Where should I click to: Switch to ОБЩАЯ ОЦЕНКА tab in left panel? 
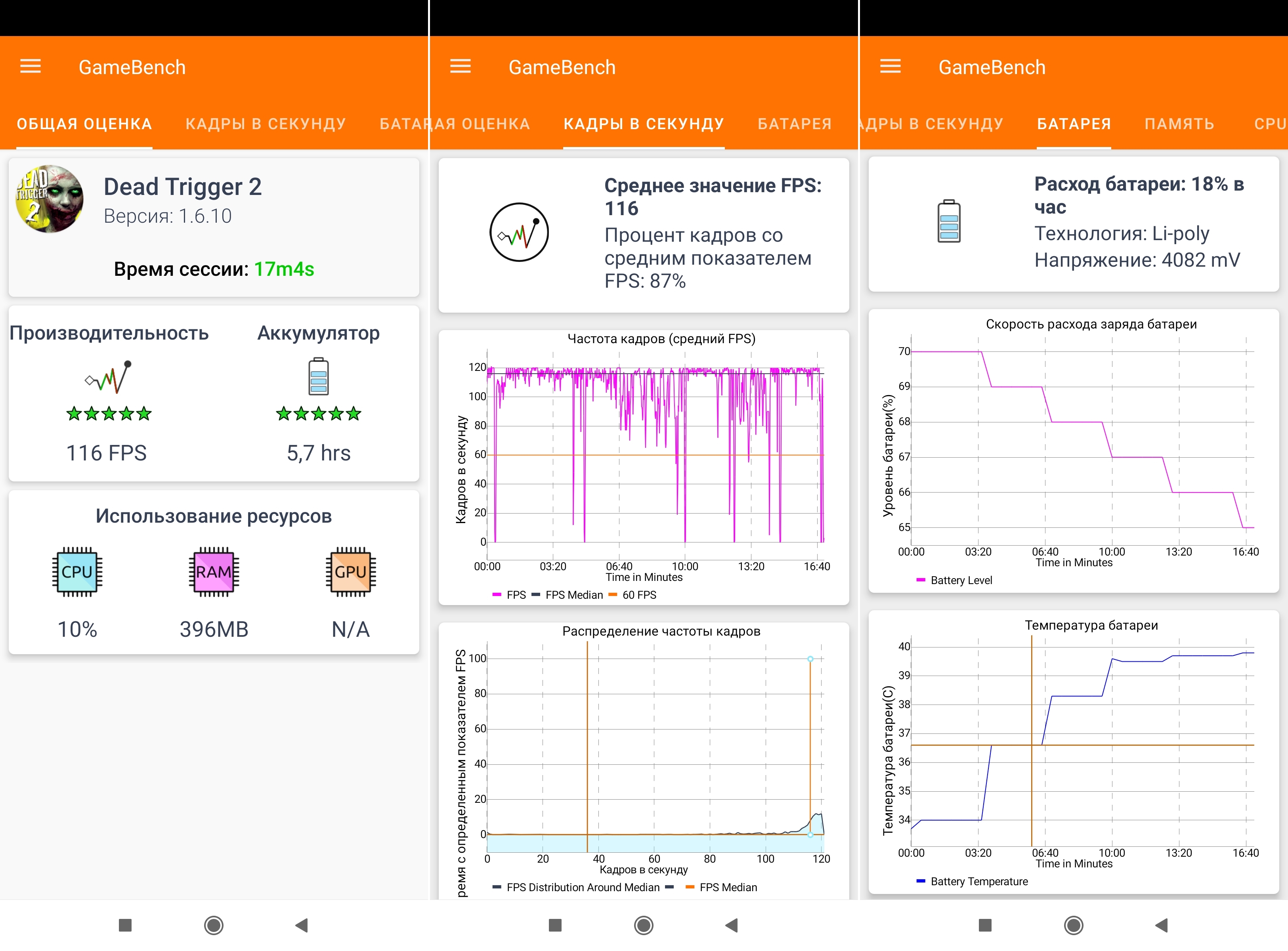[x=84, y=124]
